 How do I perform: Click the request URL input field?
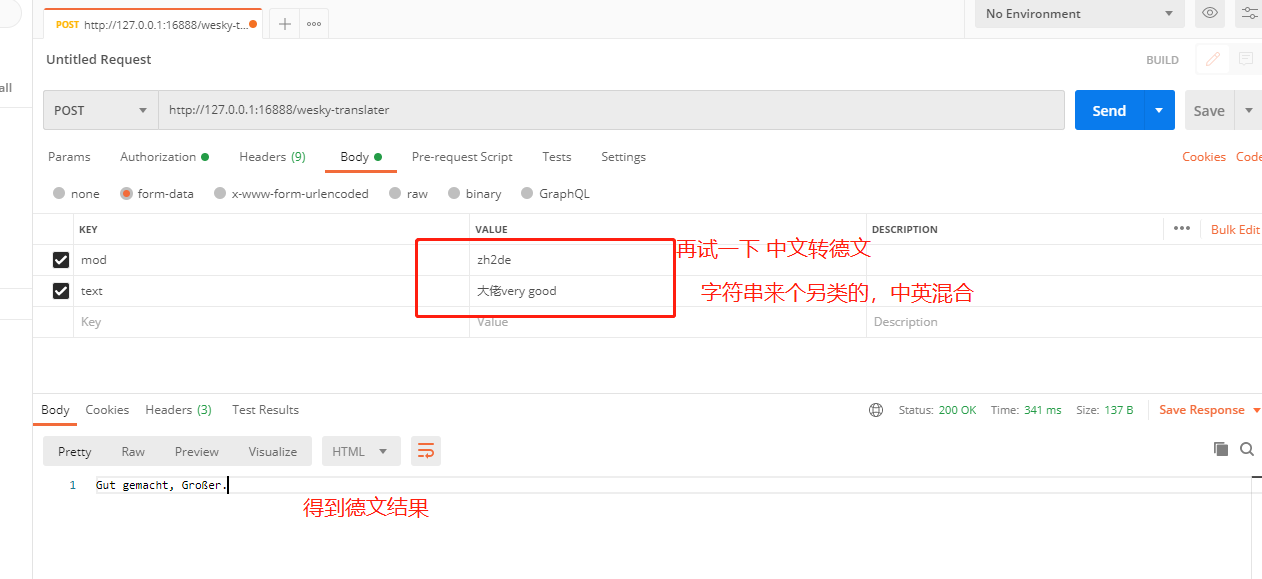pyautogui.click(x=611, y=110)
